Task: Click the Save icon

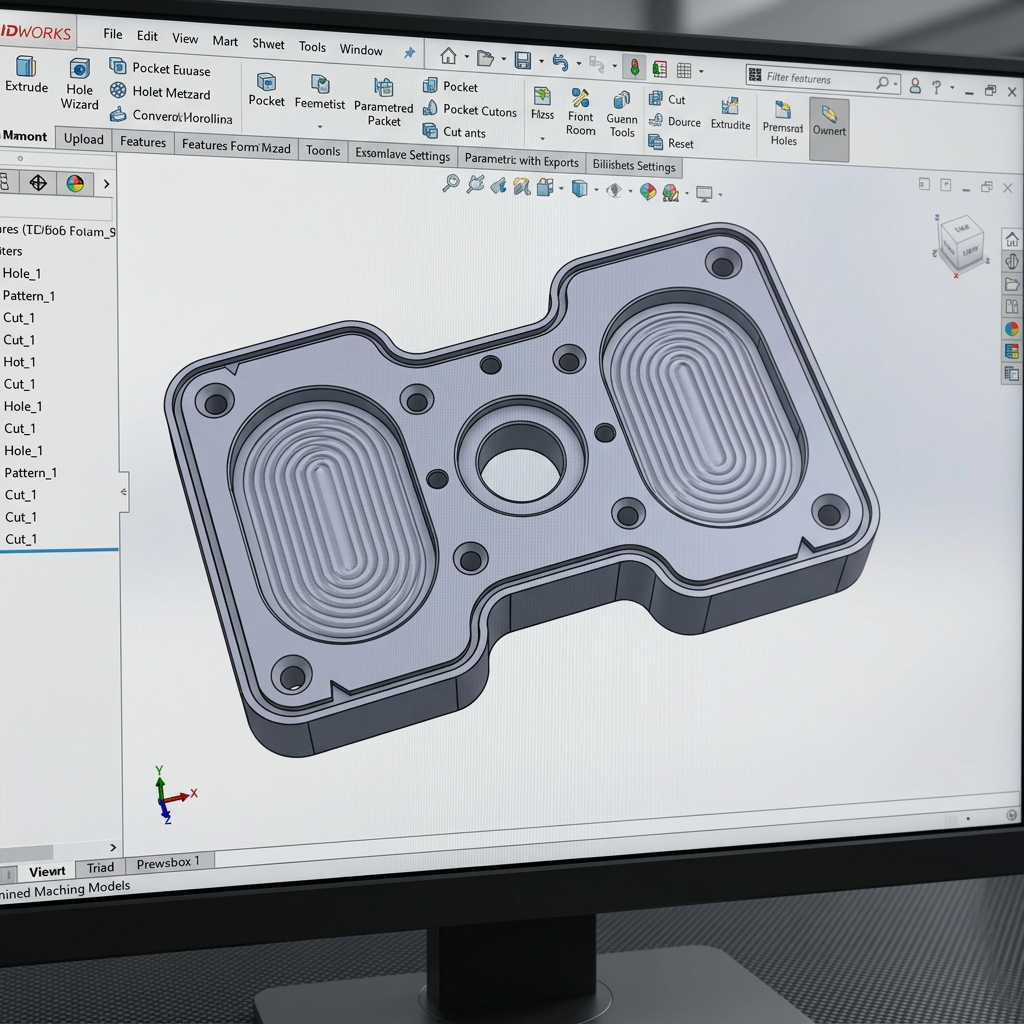Action: [522, 61]
